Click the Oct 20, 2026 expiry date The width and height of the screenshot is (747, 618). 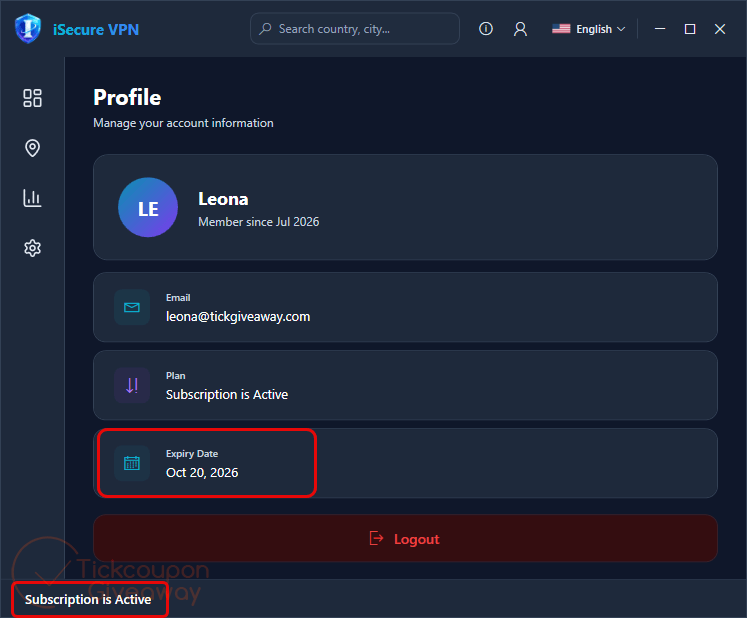pyautogui.click(x=202, y=473)
